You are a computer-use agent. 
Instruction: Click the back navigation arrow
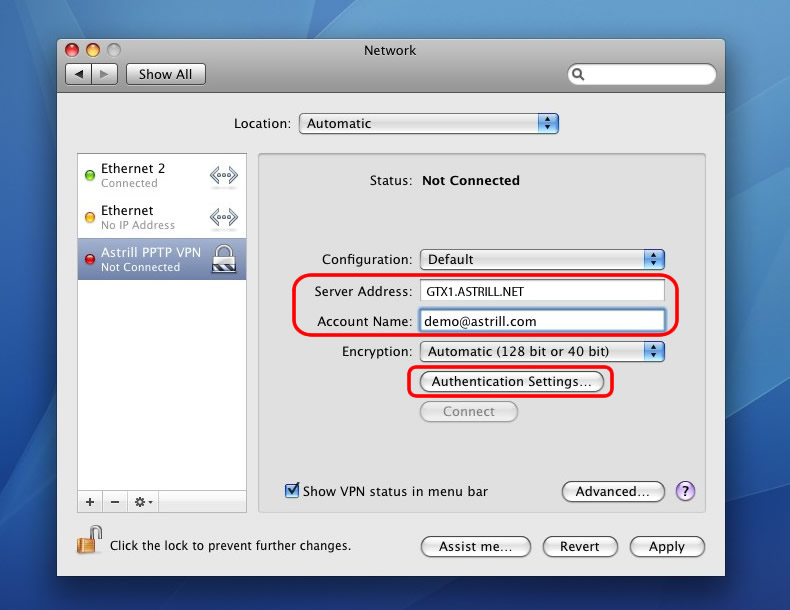coord(79,74)
